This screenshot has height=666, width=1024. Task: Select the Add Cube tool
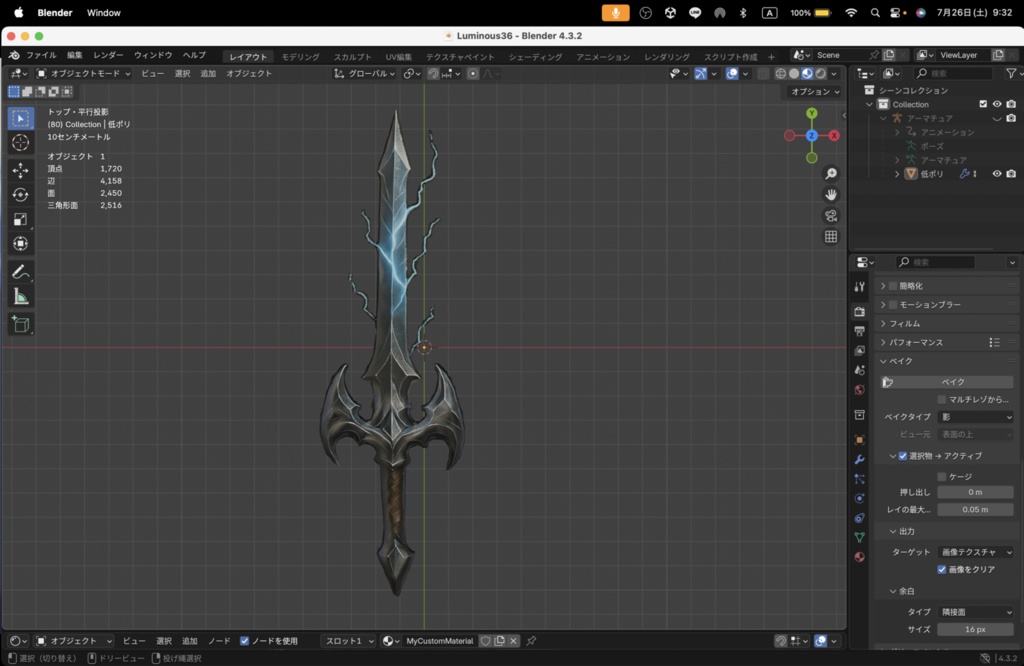[x=21, y=323]
